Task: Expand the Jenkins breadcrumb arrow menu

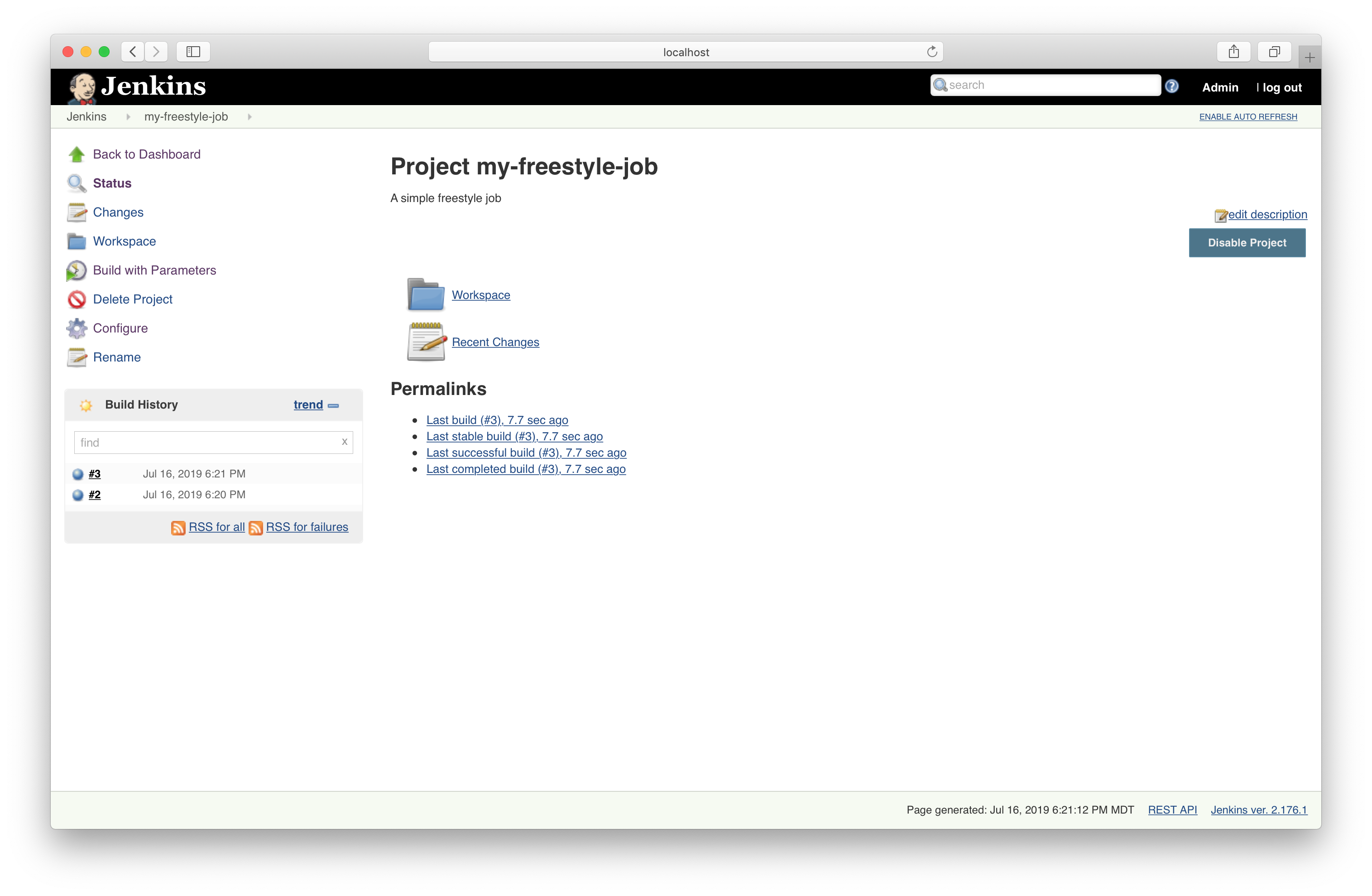Action: (128, 117)
